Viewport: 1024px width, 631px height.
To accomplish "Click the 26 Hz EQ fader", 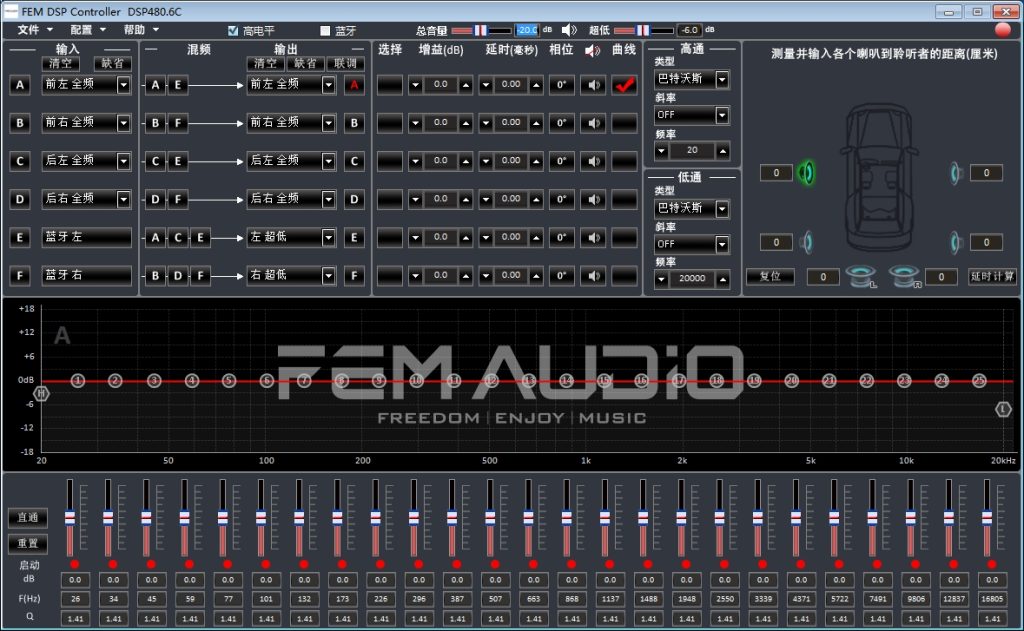I will click(x=70, y=518).
